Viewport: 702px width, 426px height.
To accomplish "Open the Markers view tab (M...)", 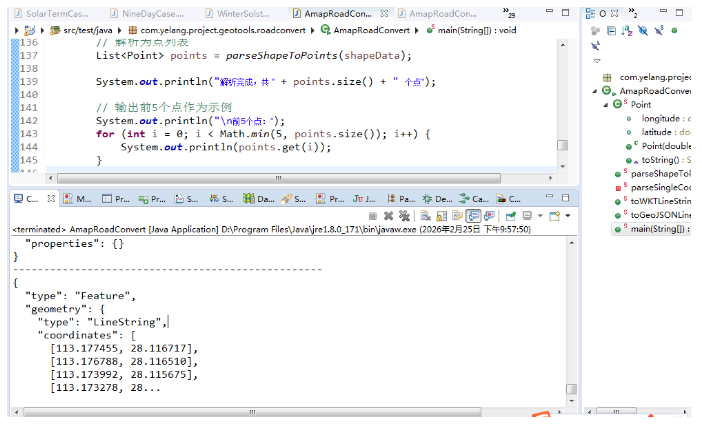I will tap(77, 199).
